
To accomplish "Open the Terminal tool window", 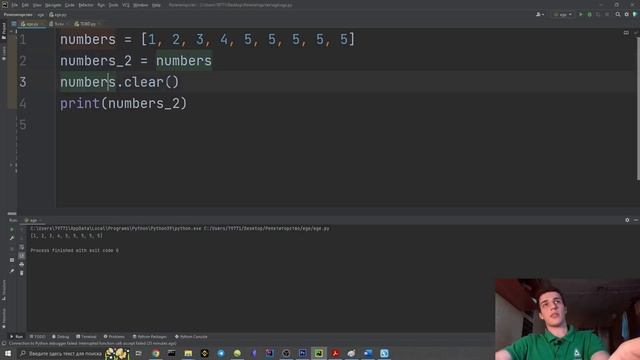I will click(x=86, y=337).
